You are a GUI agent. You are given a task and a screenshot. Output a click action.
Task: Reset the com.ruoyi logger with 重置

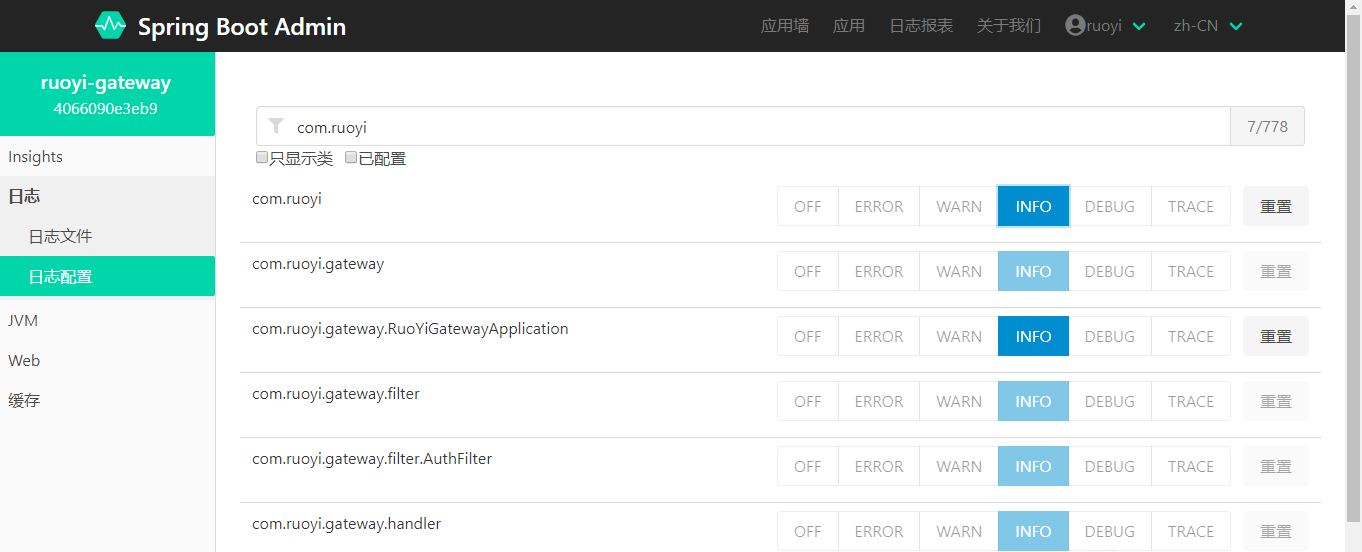[x=1275, y=207]
